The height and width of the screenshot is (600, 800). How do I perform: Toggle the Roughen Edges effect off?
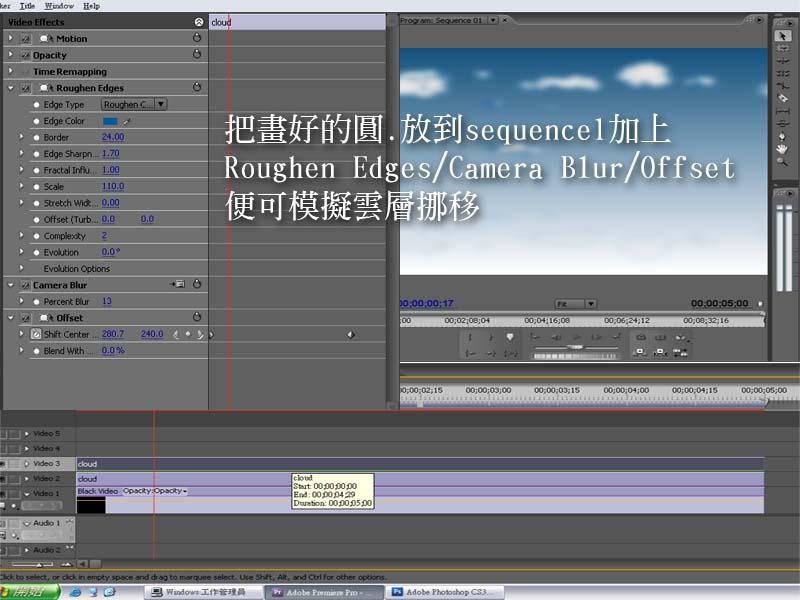26,88
